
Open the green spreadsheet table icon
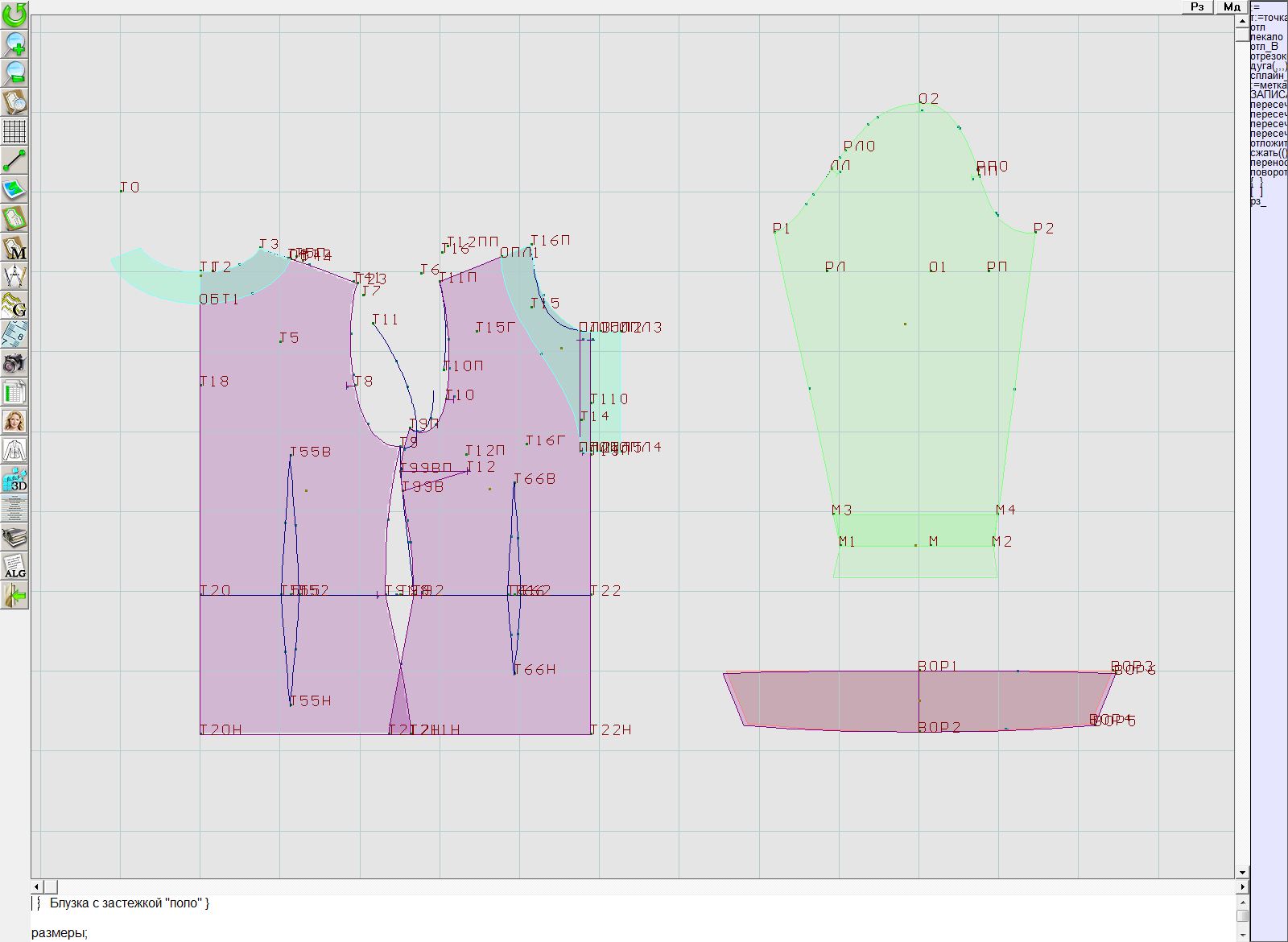[x=14, y=392]
